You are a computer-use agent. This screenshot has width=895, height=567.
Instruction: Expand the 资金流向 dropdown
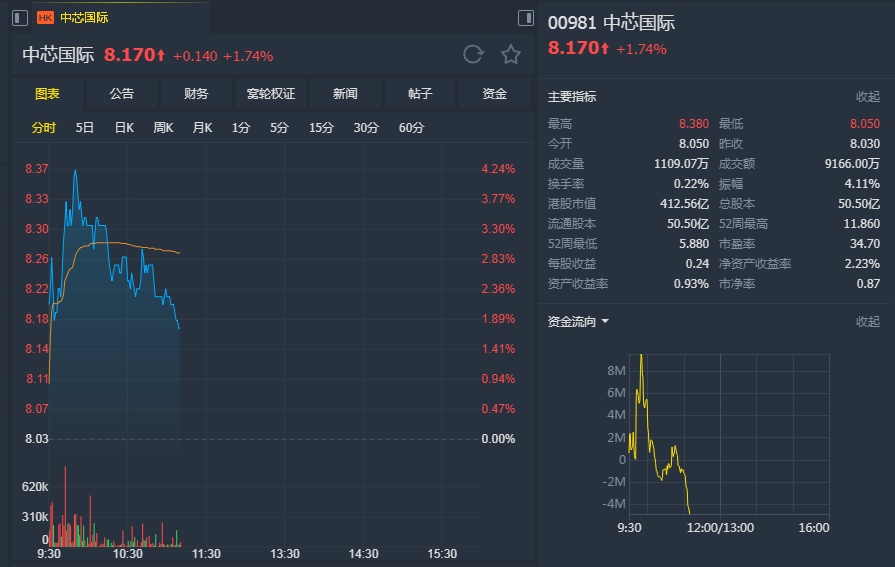coord(579,322)
